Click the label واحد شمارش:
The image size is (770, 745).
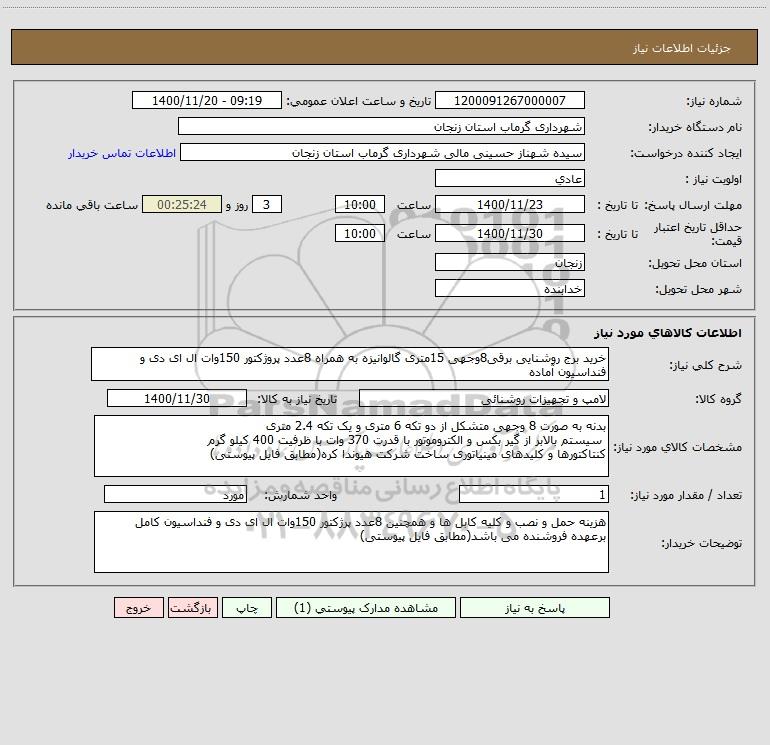(x=301, y=495)
